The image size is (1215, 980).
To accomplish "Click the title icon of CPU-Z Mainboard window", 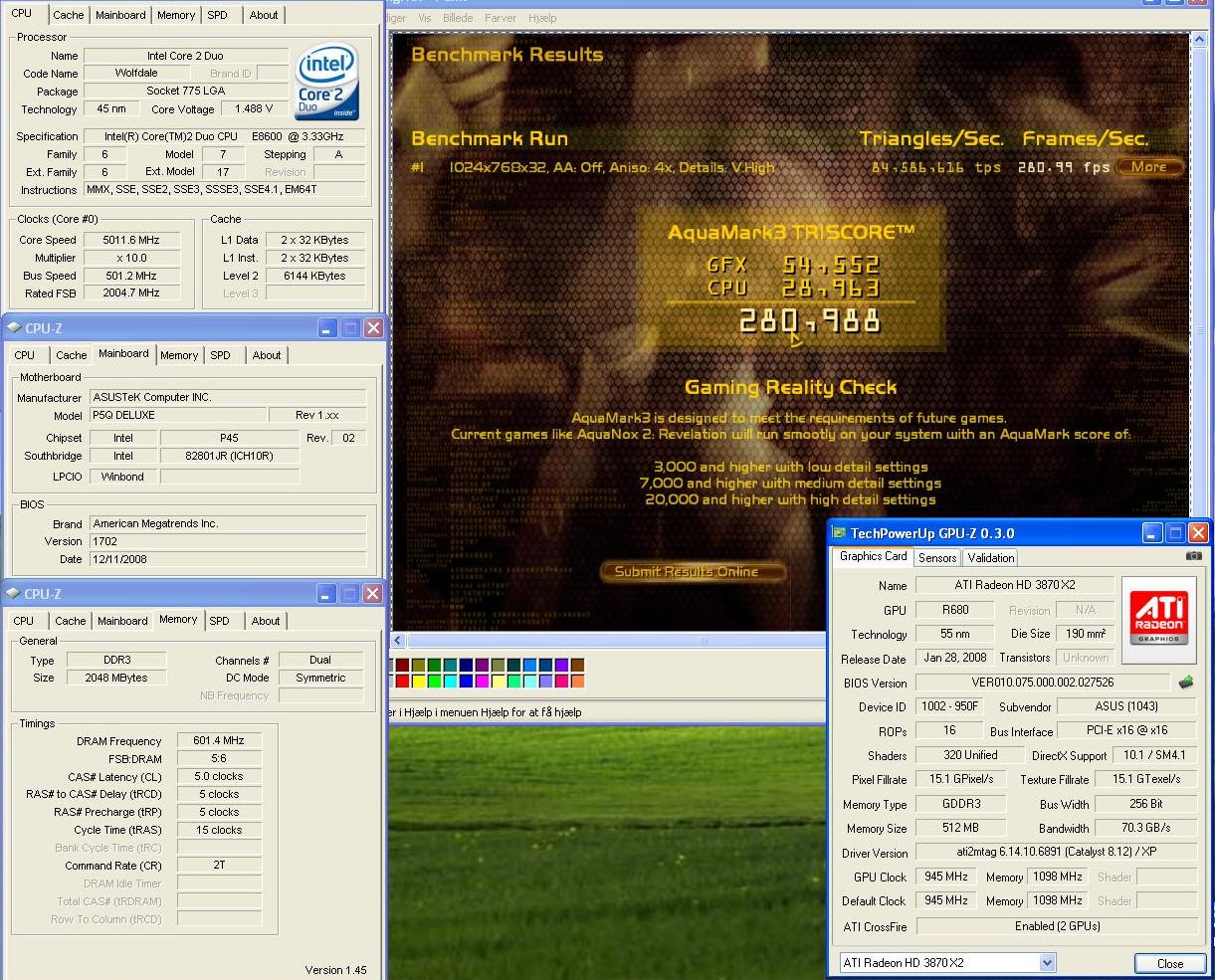I will (x=13, y=327).
